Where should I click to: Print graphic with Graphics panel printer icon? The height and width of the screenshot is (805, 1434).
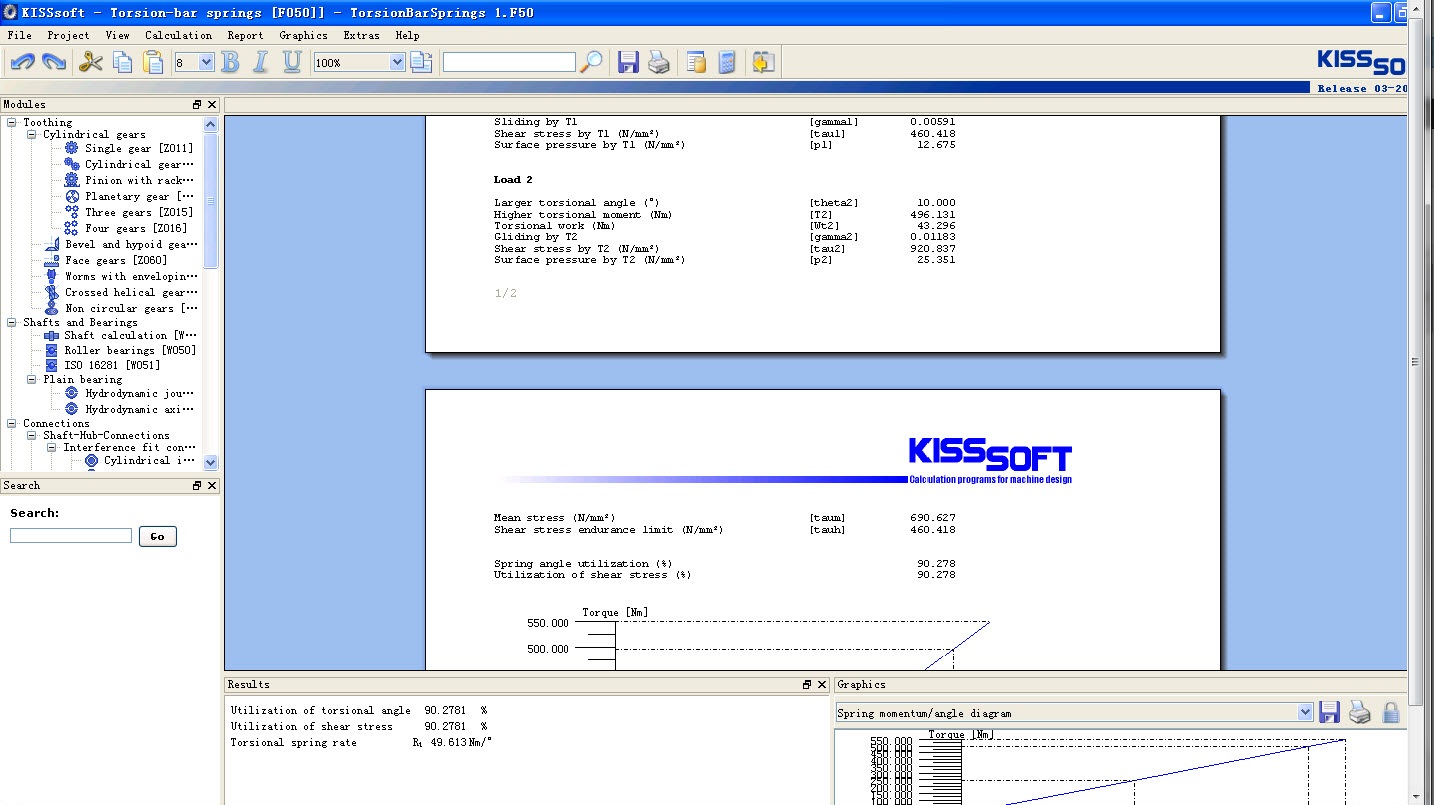point(1360,712)
